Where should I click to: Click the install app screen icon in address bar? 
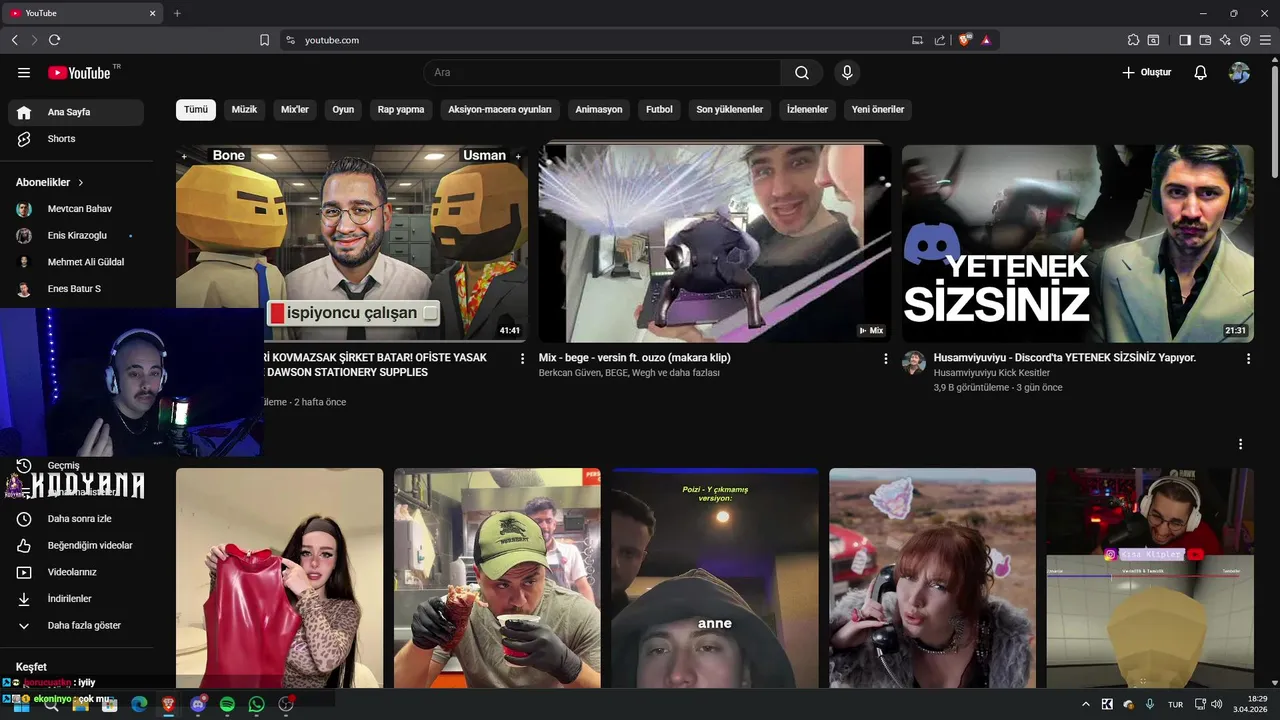(918, 40)
